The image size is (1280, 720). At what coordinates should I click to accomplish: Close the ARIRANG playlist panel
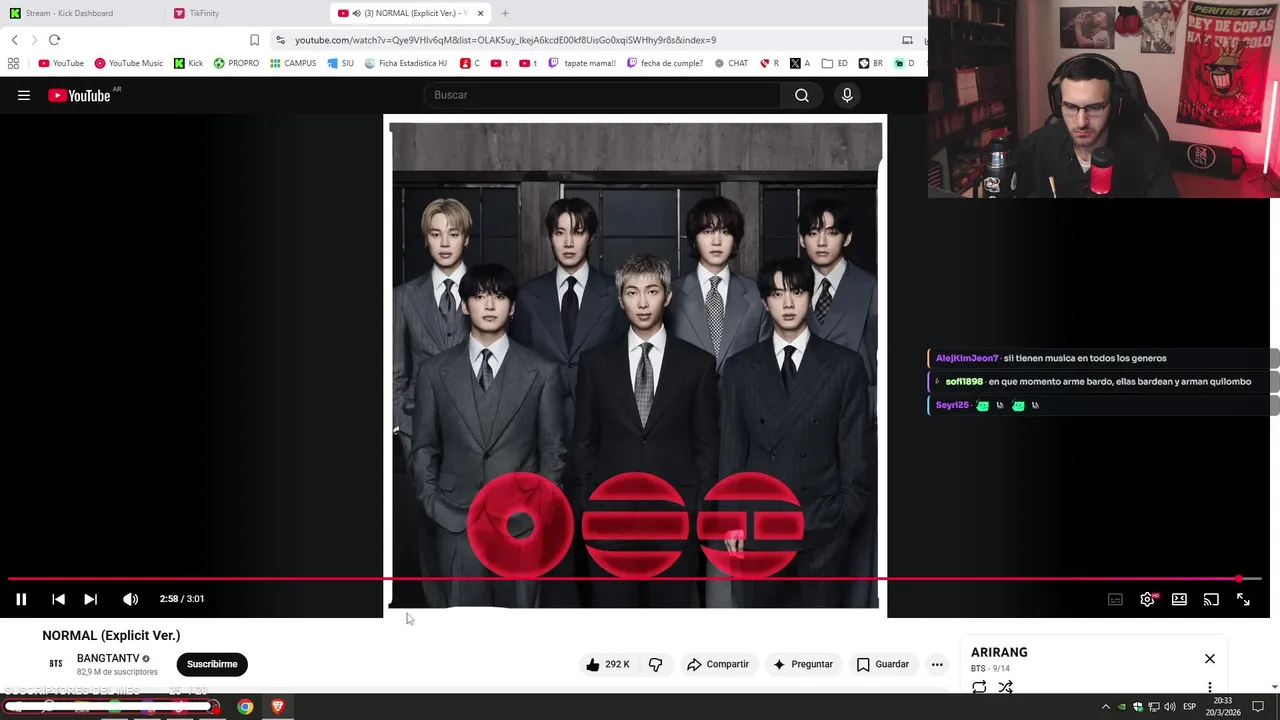1210,659
